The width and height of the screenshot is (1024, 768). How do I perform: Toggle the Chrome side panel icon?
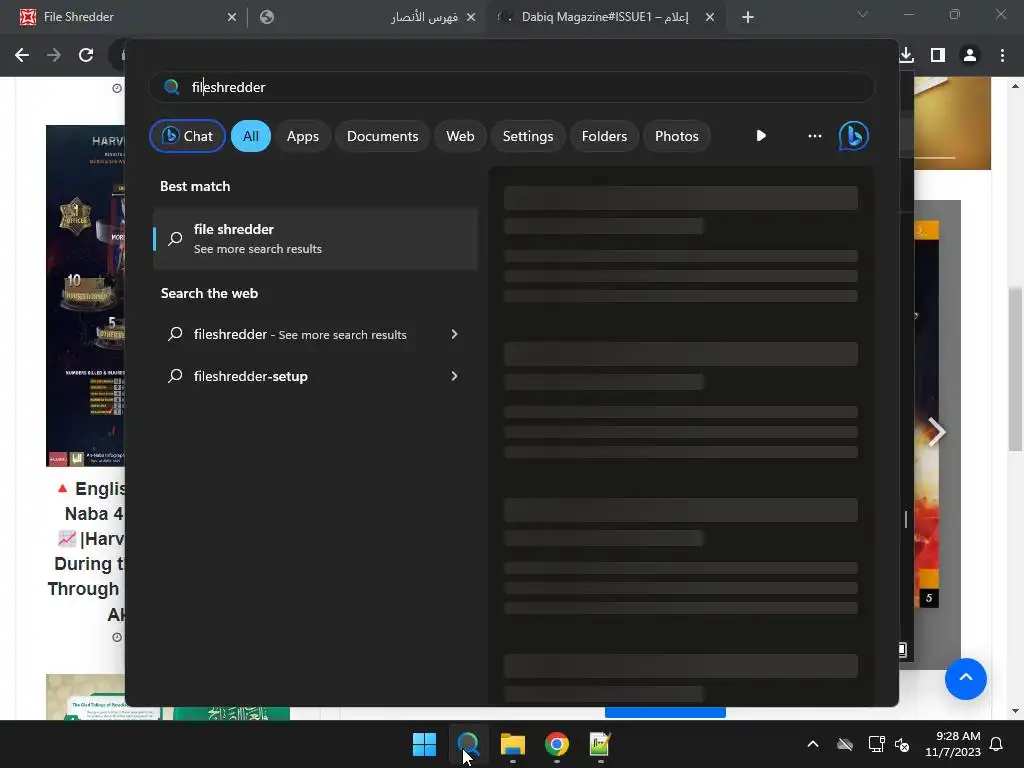point(938,55)
